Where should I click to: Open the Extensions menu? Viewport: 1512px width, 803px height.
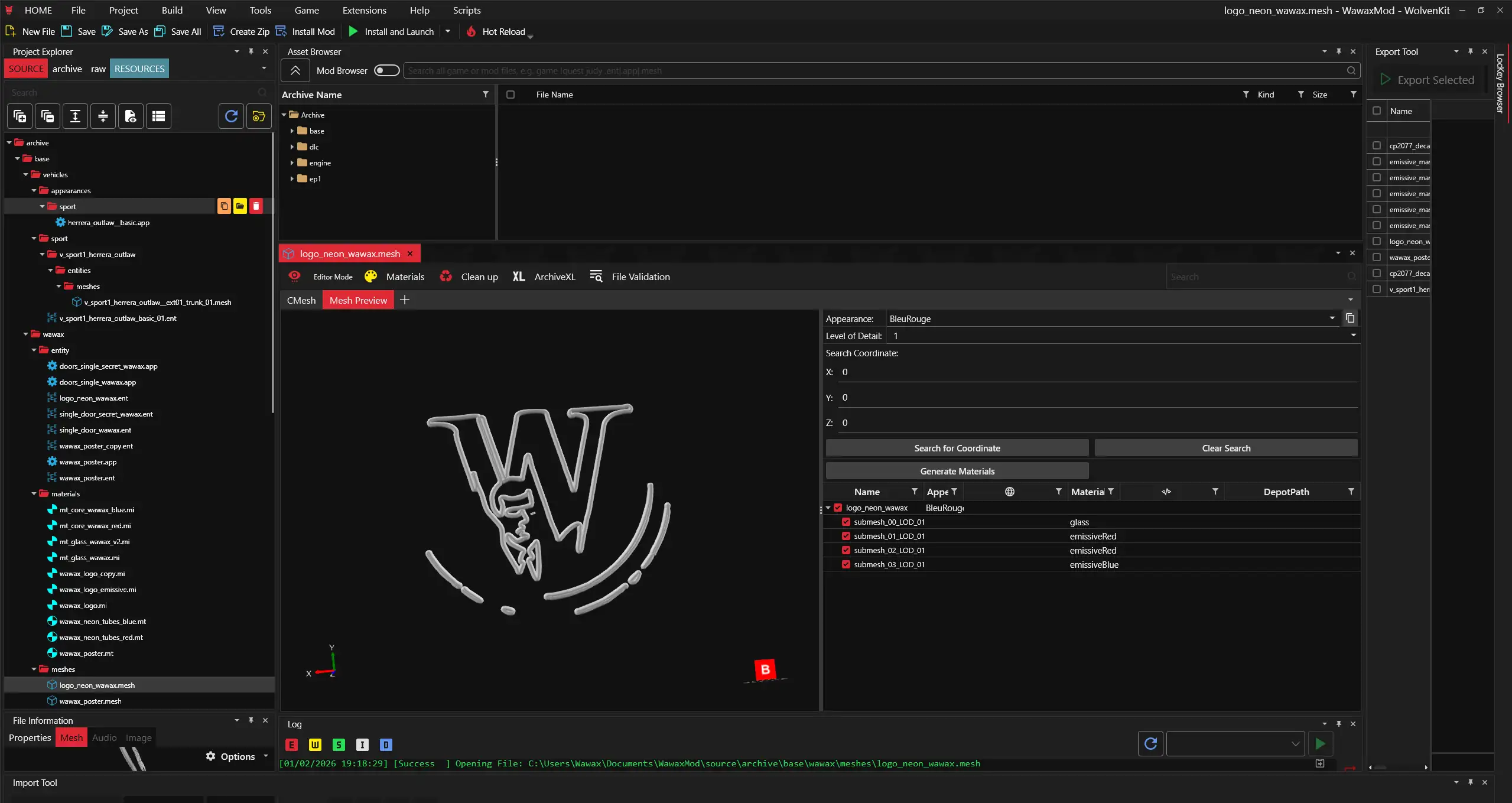[x=364, y=10]
